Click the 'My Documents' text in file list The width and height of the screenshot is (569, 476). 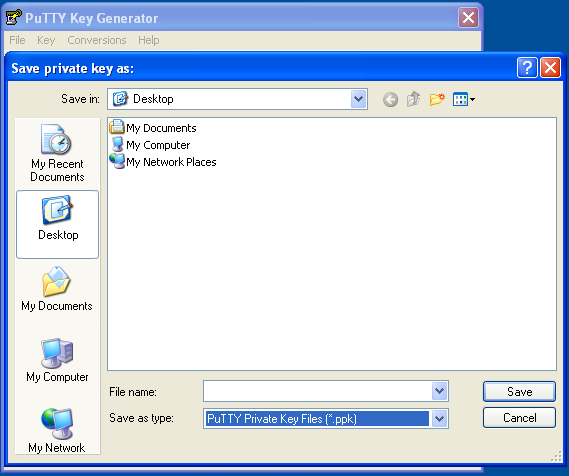[x=161, y=128]
